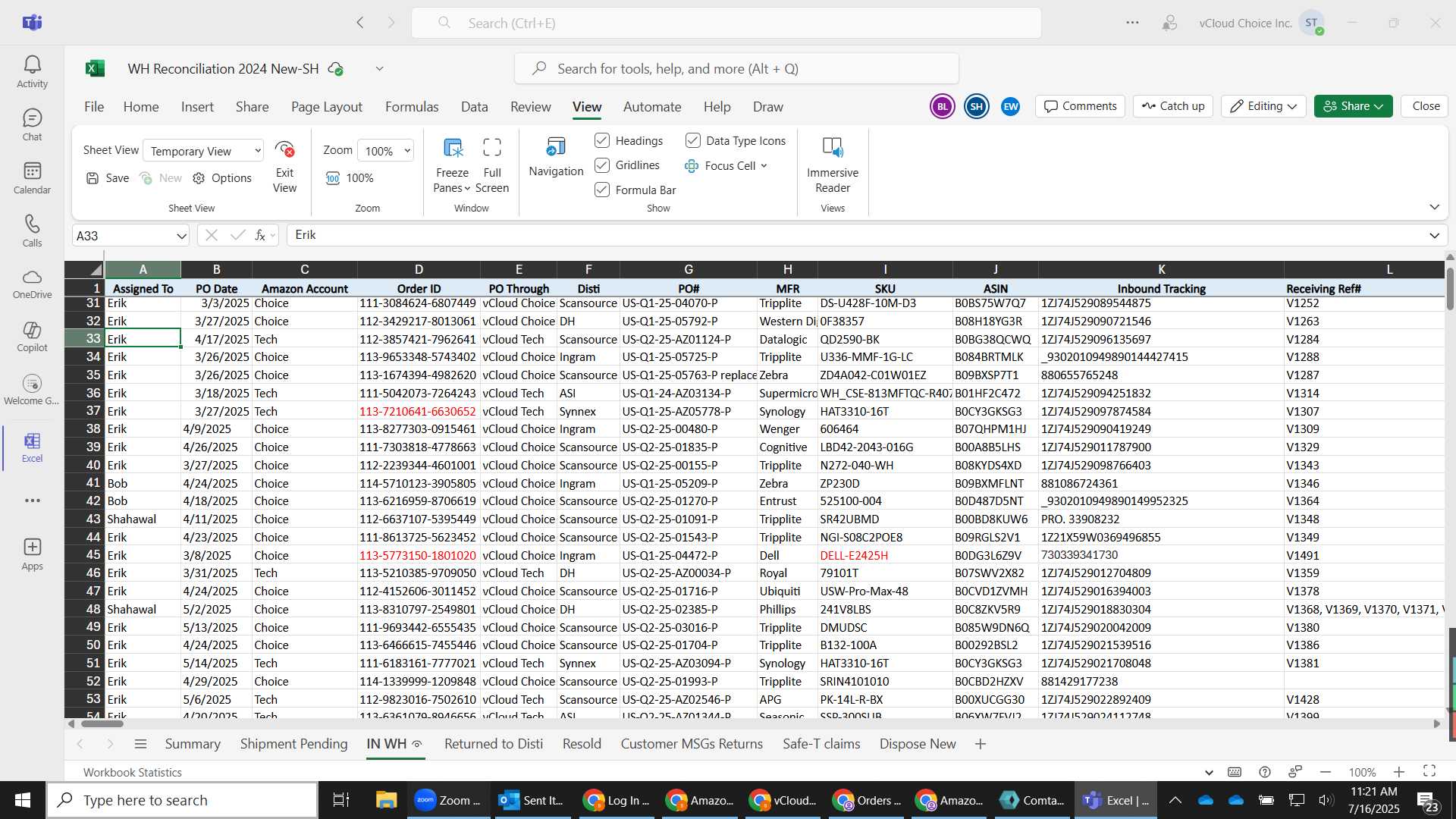
Task: Click the vertical scrollbar thumb
Action: 1450,289
